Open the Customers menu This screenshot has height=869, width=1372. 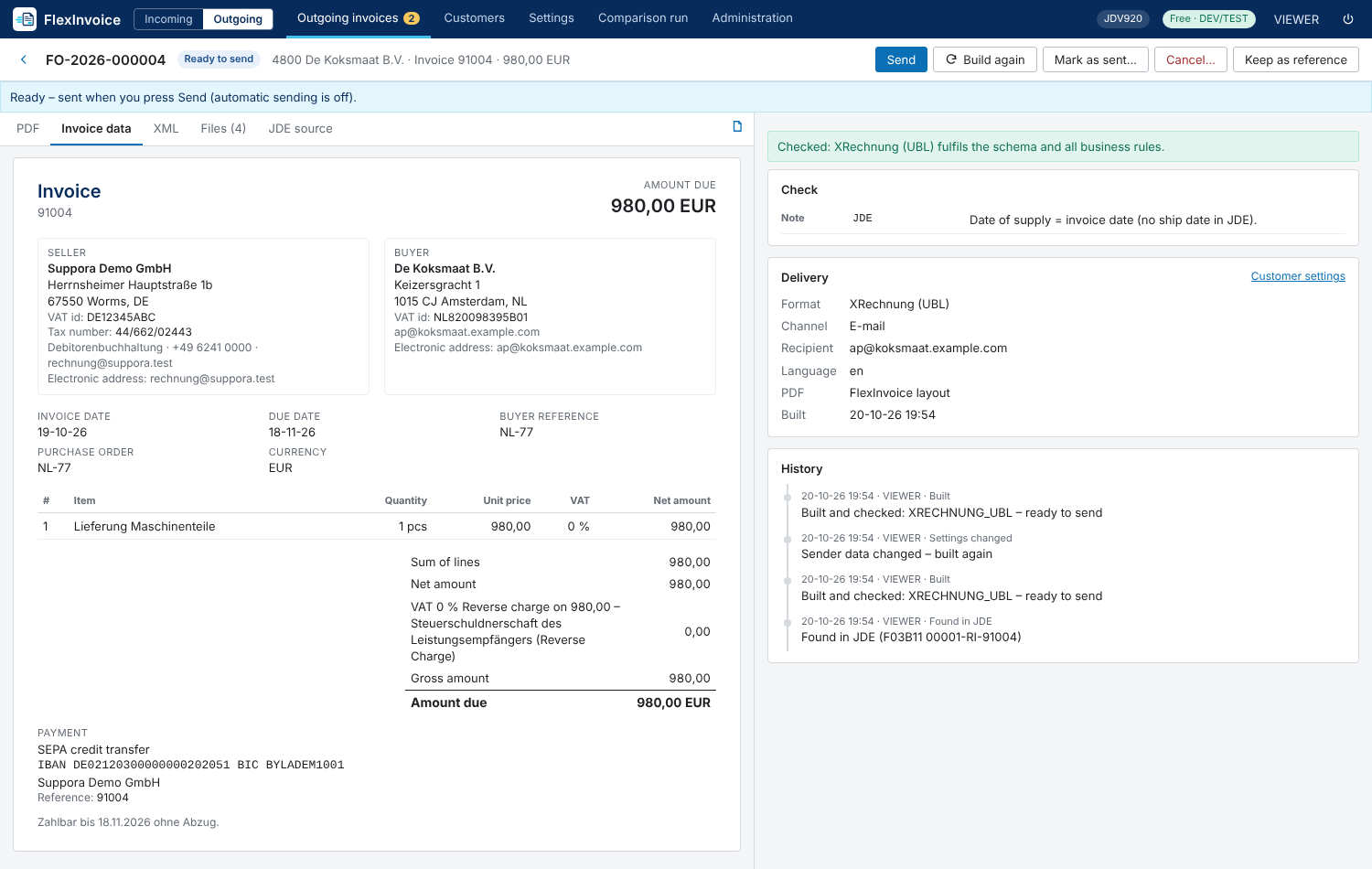pyautogui.click(x=474, y=18)
